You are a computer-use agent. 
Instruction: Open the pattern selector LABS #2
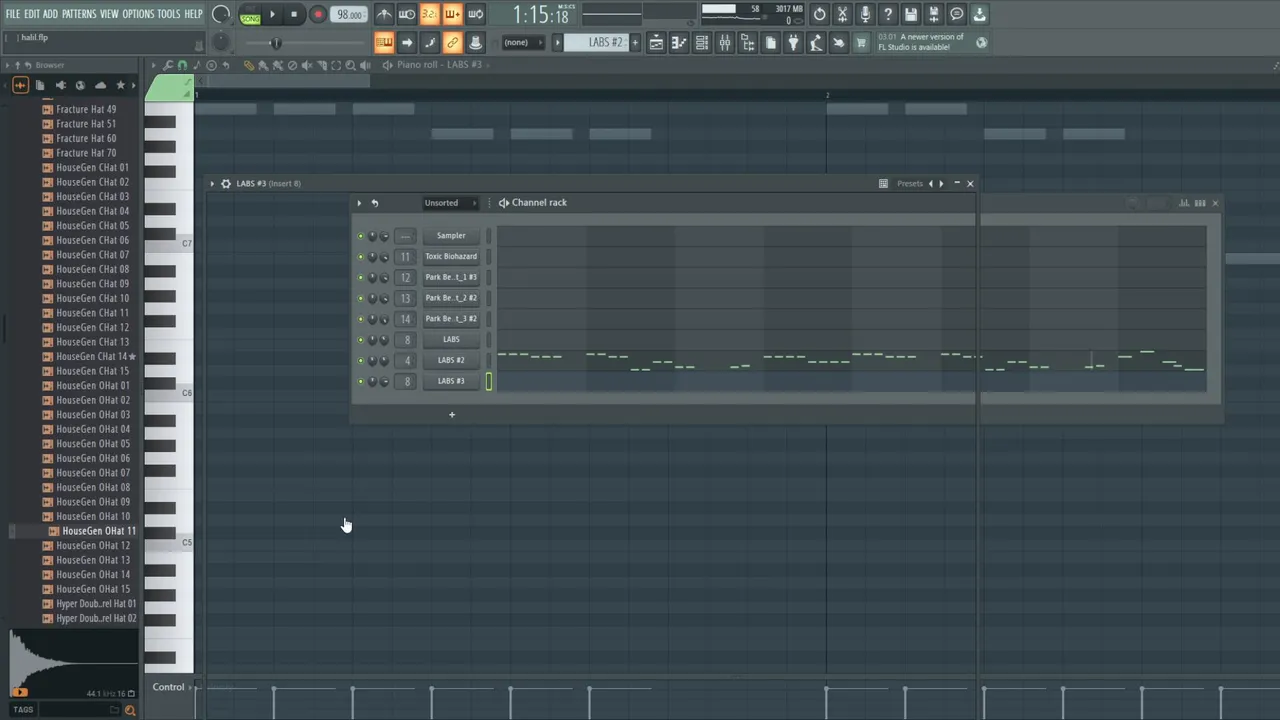click(x=598, y=42)
